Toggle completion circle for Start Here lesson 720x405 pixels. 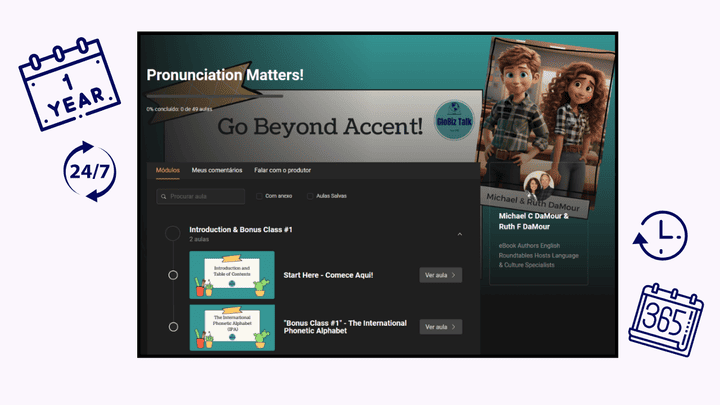click(x=173, y=275)
